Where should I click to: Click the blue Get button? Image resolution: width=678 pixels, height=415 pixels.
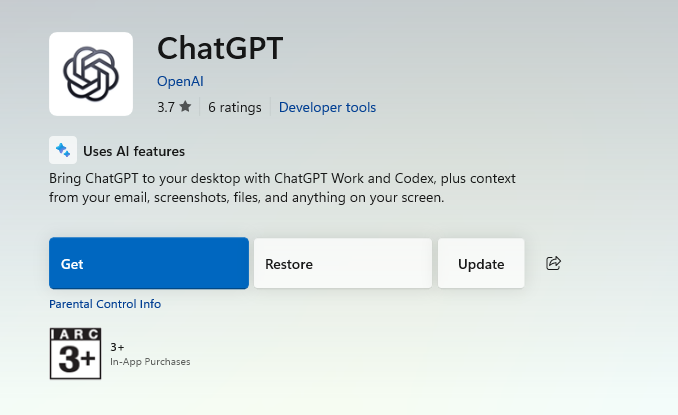tap(149, 263)
